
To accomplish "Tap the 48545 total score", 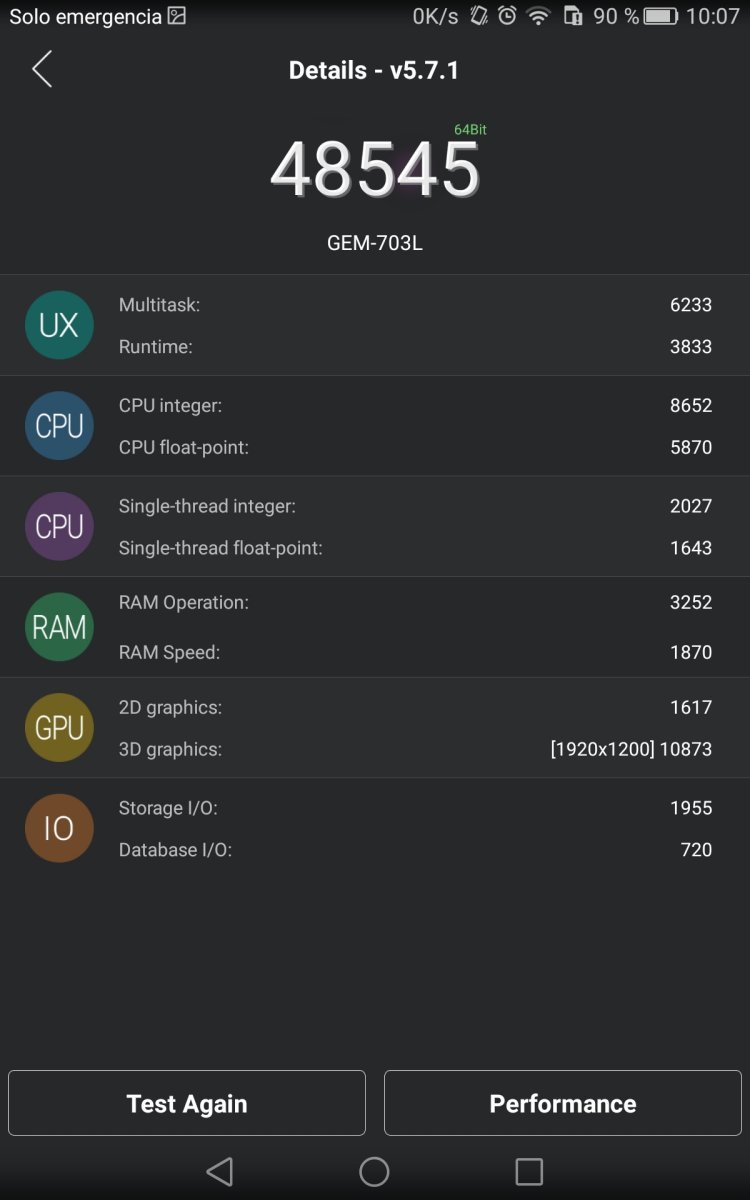I will [375, 169].
